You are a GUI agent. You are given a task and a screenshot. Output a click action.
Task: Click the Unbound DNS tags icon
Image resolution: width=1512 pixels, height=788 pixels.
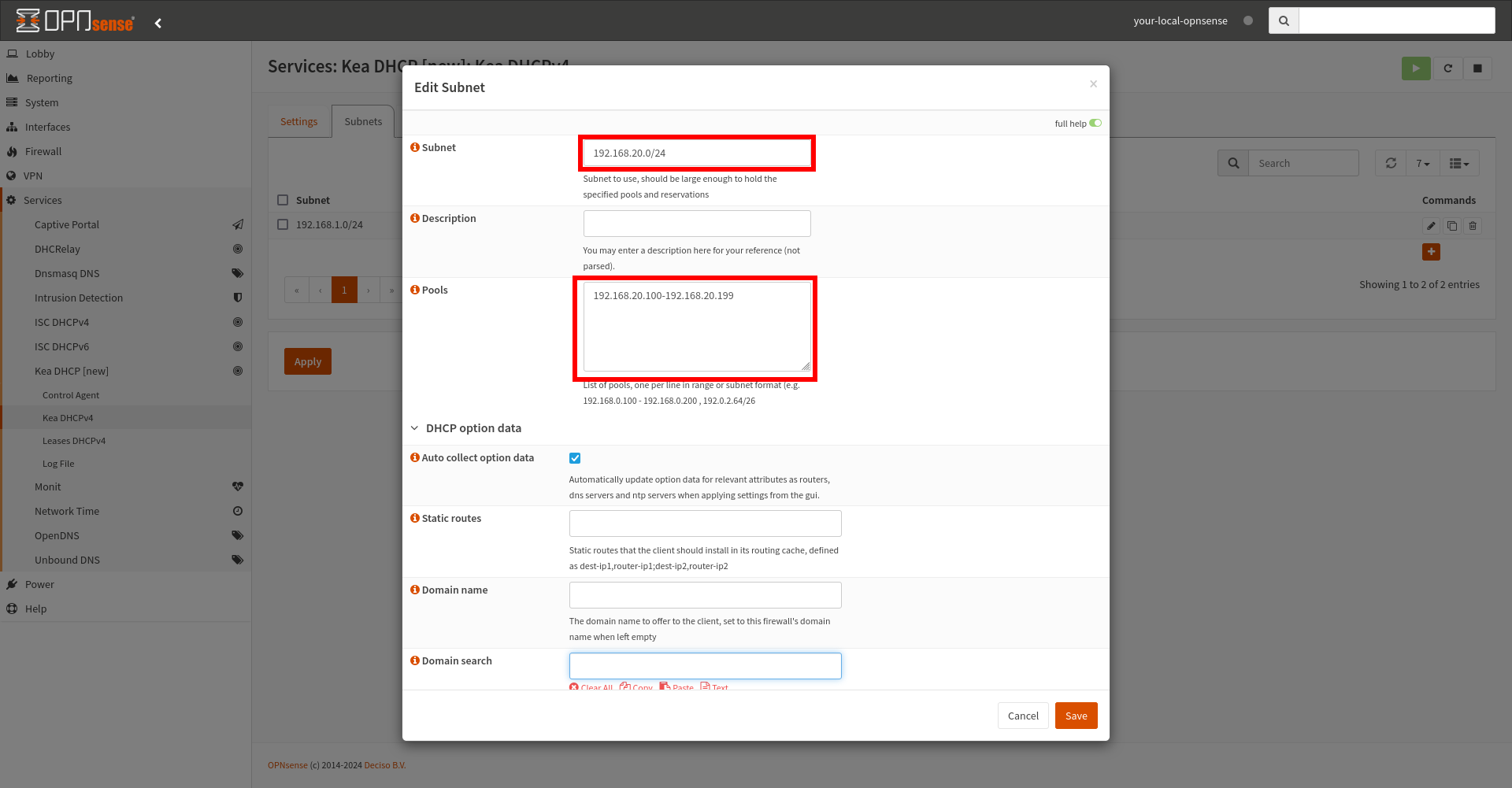(x=238, y=560)
